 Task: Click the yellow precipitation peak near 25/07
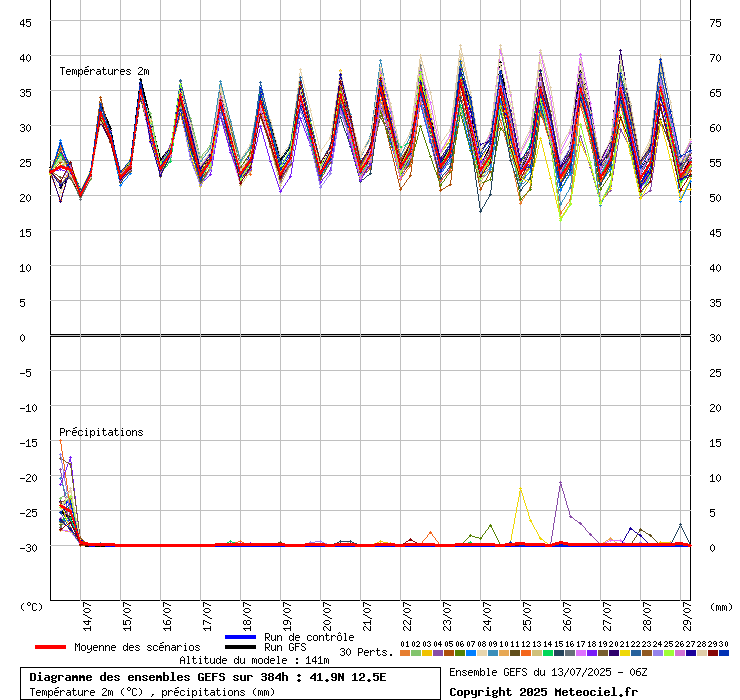click(x=521, y=489)
